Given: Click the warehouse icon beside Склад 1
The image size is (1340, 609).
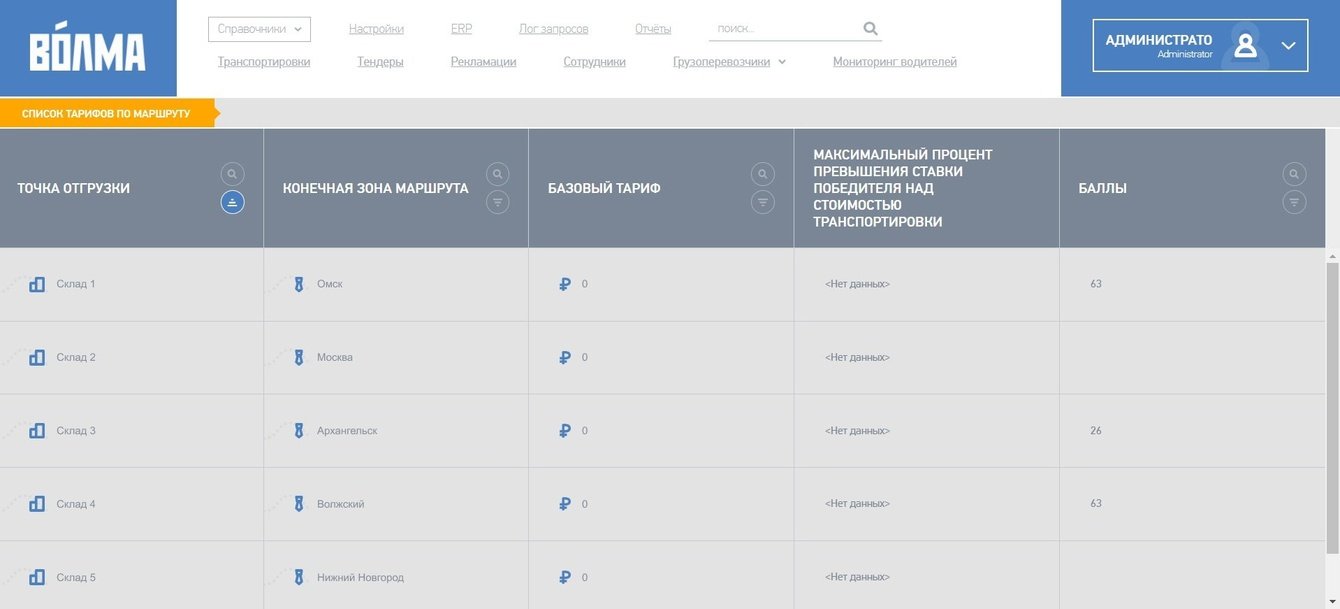Looking at the screenshot, I should coord(37,284).
